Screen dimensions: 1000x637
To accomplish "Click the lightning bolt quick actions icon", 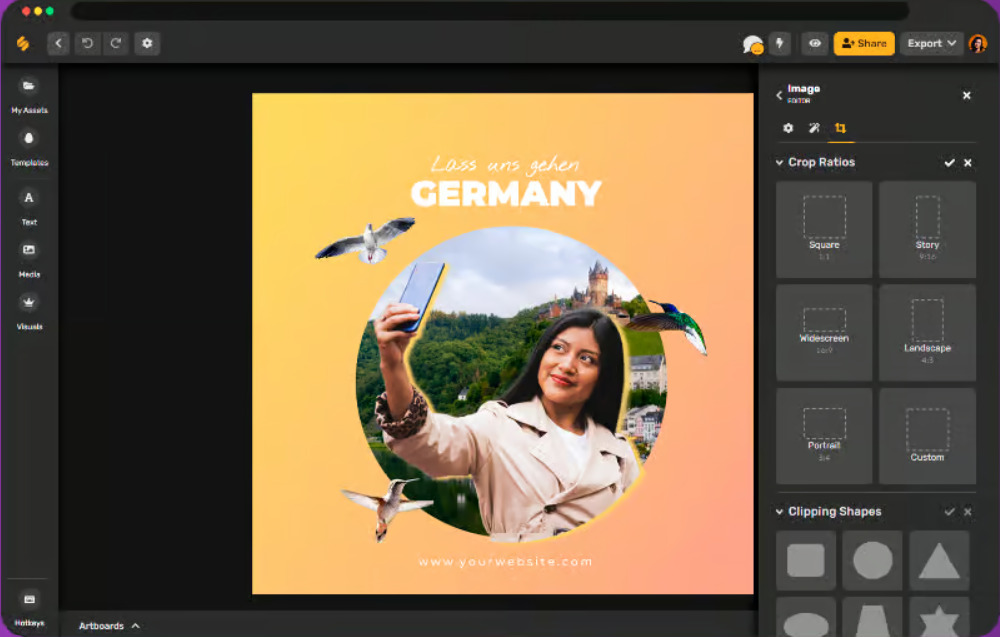I will click(x=780, y=43).
